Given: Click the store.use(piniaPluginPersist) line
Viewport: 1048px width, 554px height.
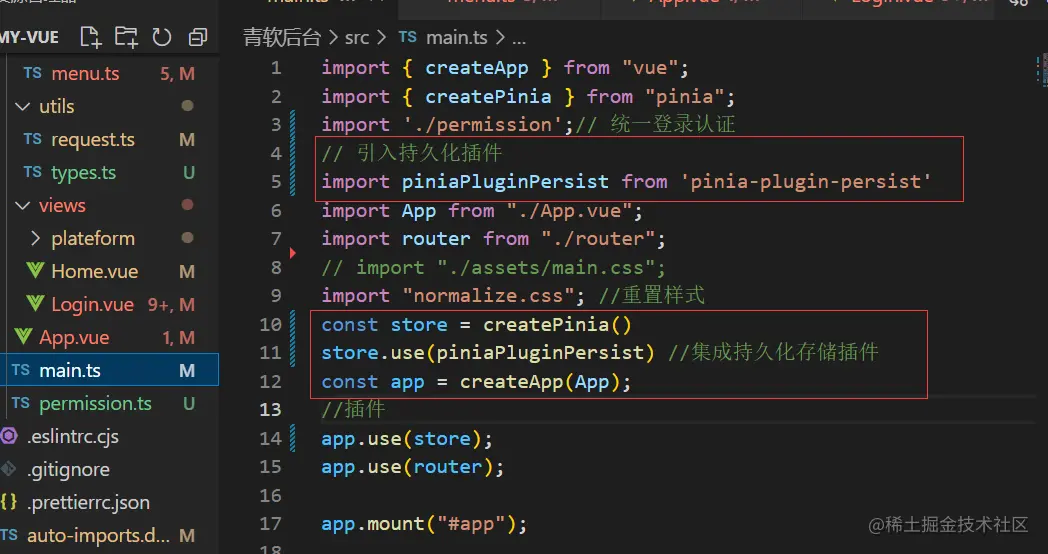Looking at the screenshot, I should (600, 352).
